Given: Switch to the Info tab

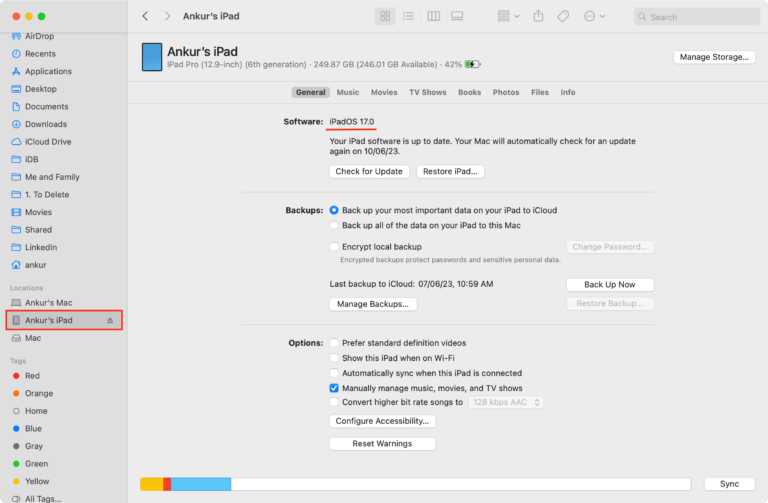Looking at the screenshot, I should (x=568, y=93).
